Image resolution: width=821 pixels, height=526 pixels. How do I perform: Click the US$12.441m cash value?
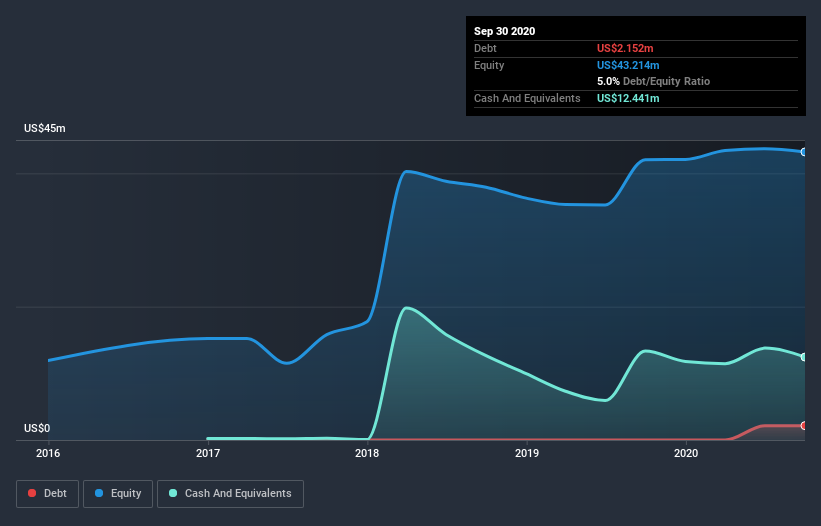628,98
